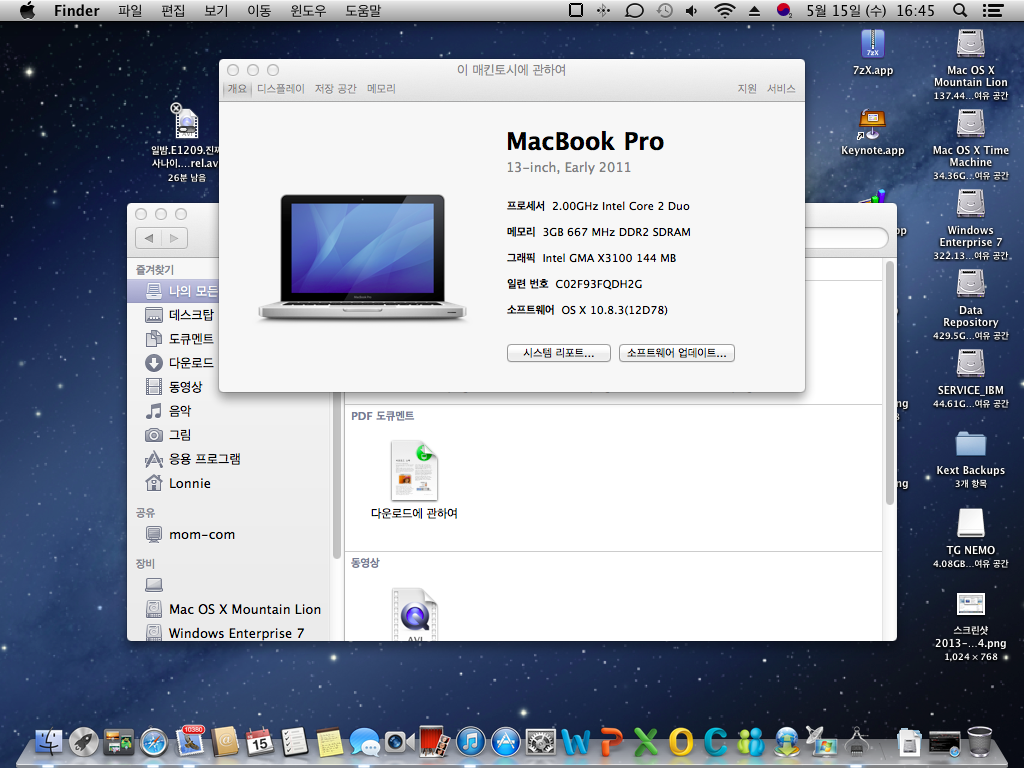Open Wi-Fi status menu
This screenshot has height=768, width=1024.
click(724, 10)
